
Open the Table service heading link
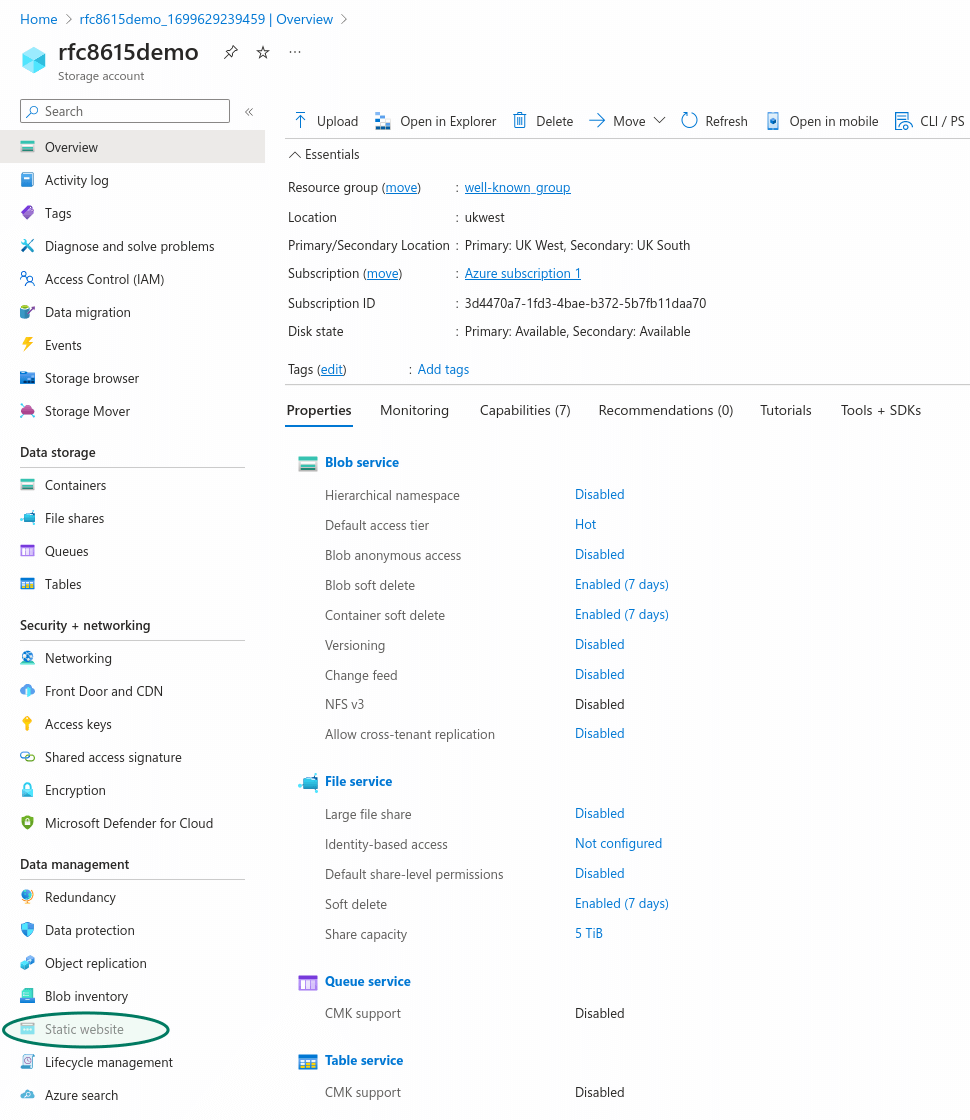pyautogui.click(x=364, y=1061)
